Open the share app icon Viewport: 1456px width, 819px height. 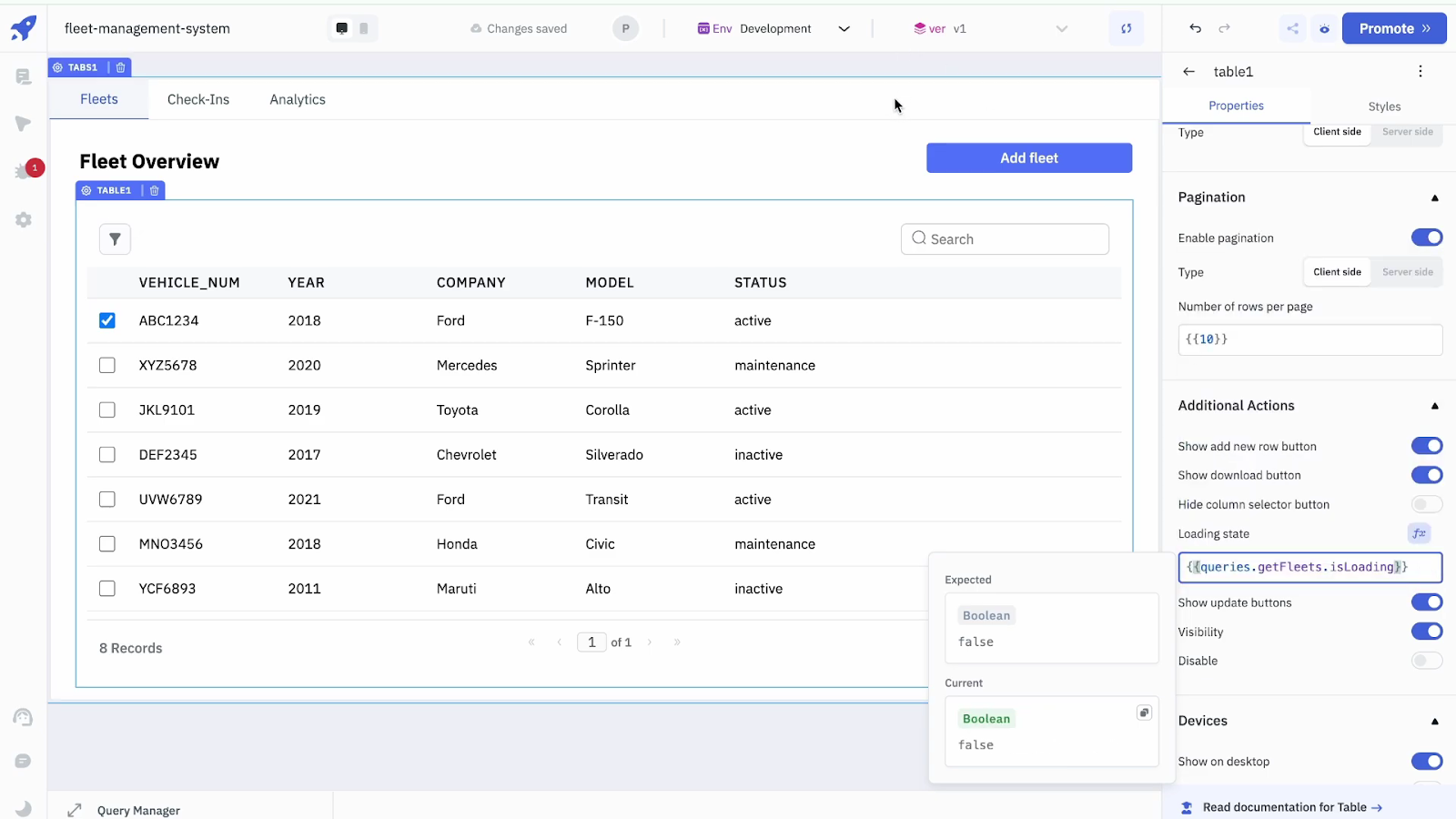[1293, 28]
